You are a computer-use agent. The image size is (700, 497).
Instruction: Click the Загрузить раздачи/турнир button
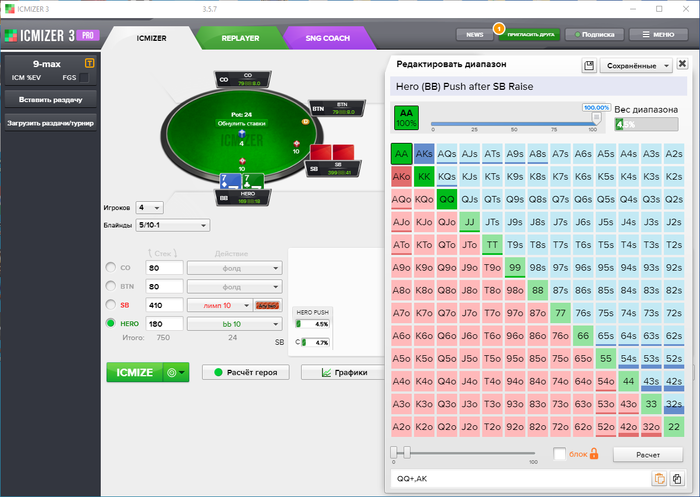[x=50, y=123]
